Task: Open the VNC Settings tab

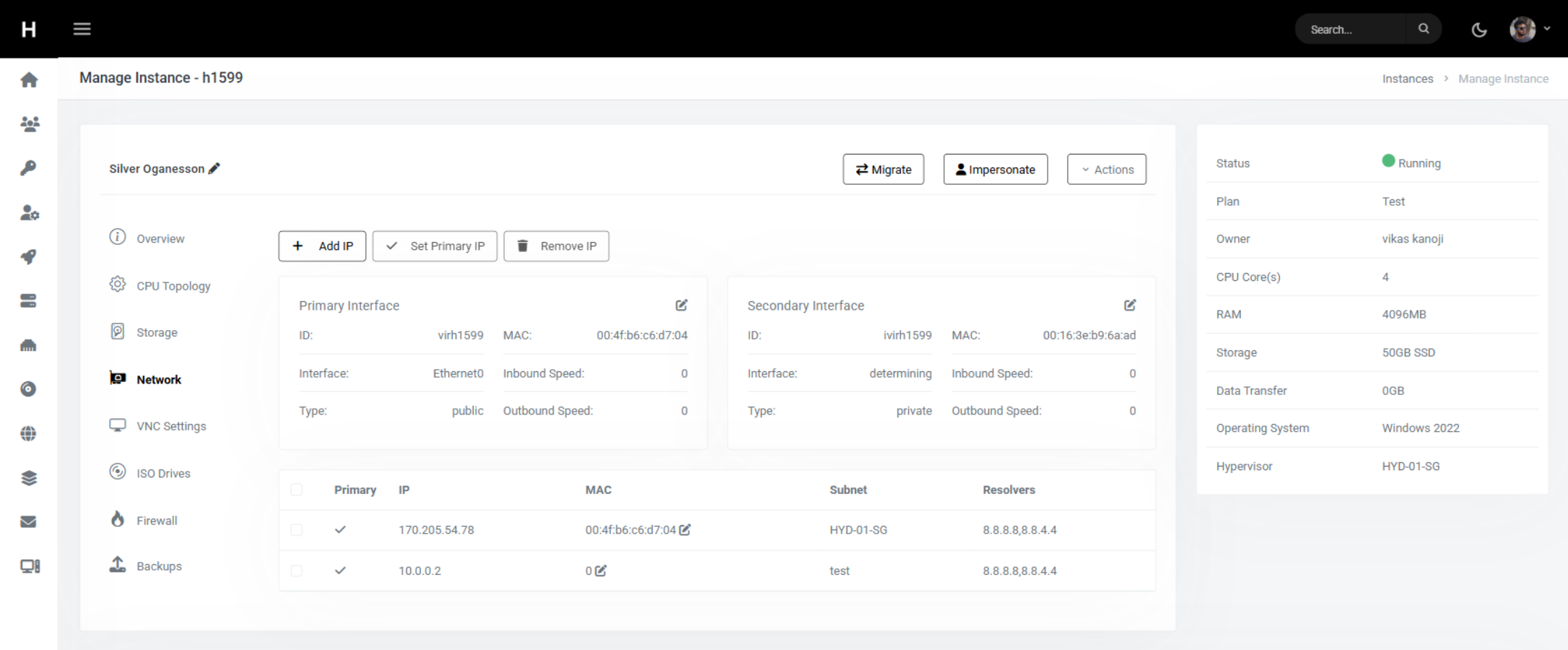Action: [x=170, y=426]
